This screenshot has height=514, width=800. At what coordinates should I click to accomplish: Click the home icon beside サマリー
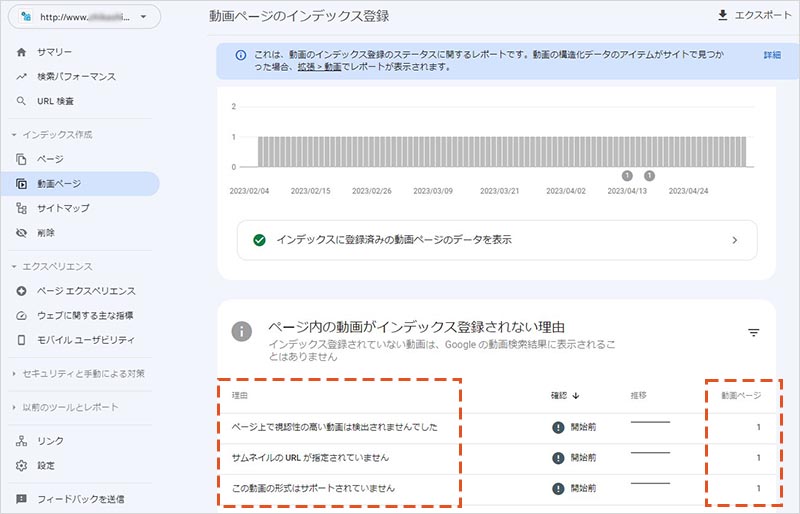(x=22, y=52)
